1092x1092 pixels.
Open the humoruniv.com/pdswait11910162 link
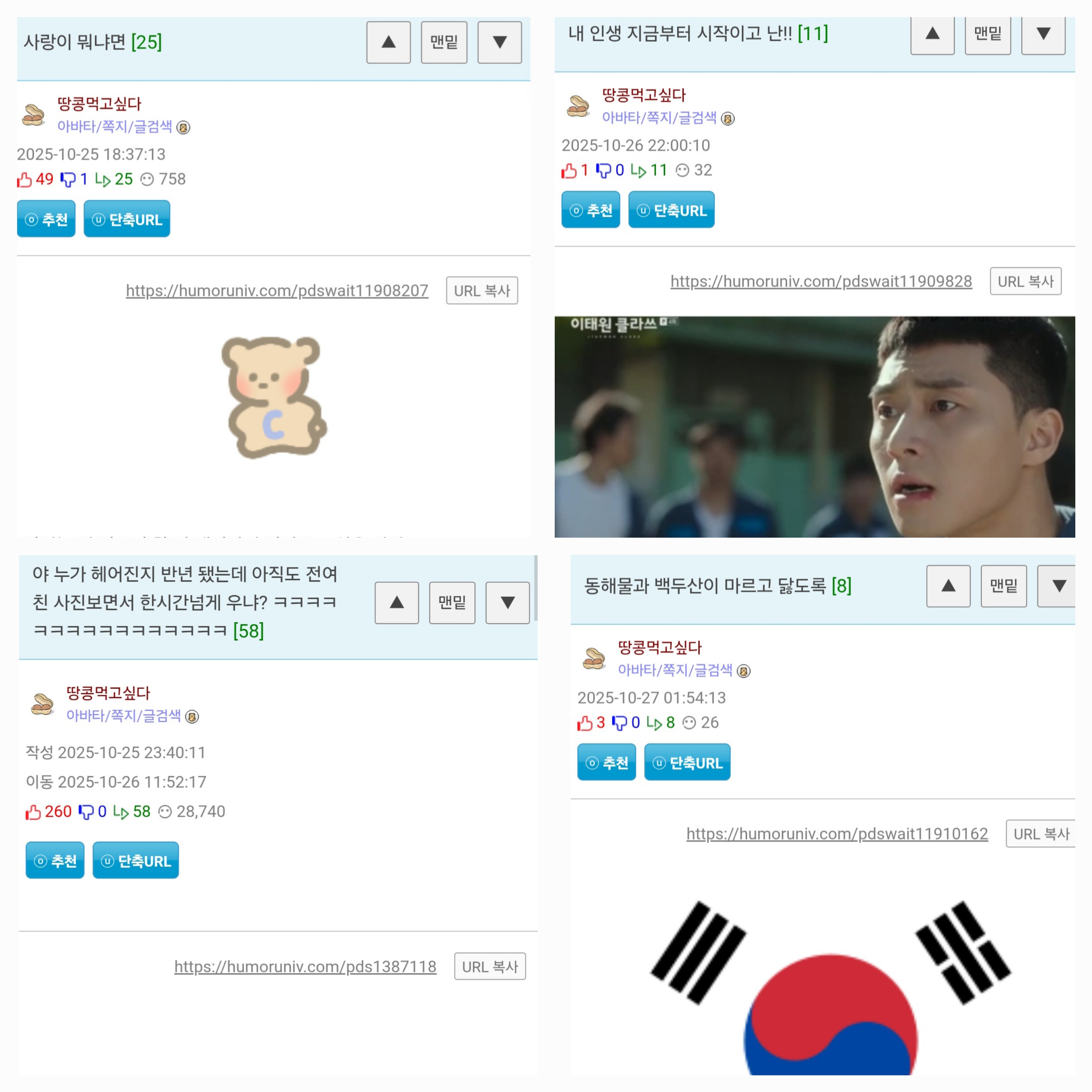tap(837, 834)
